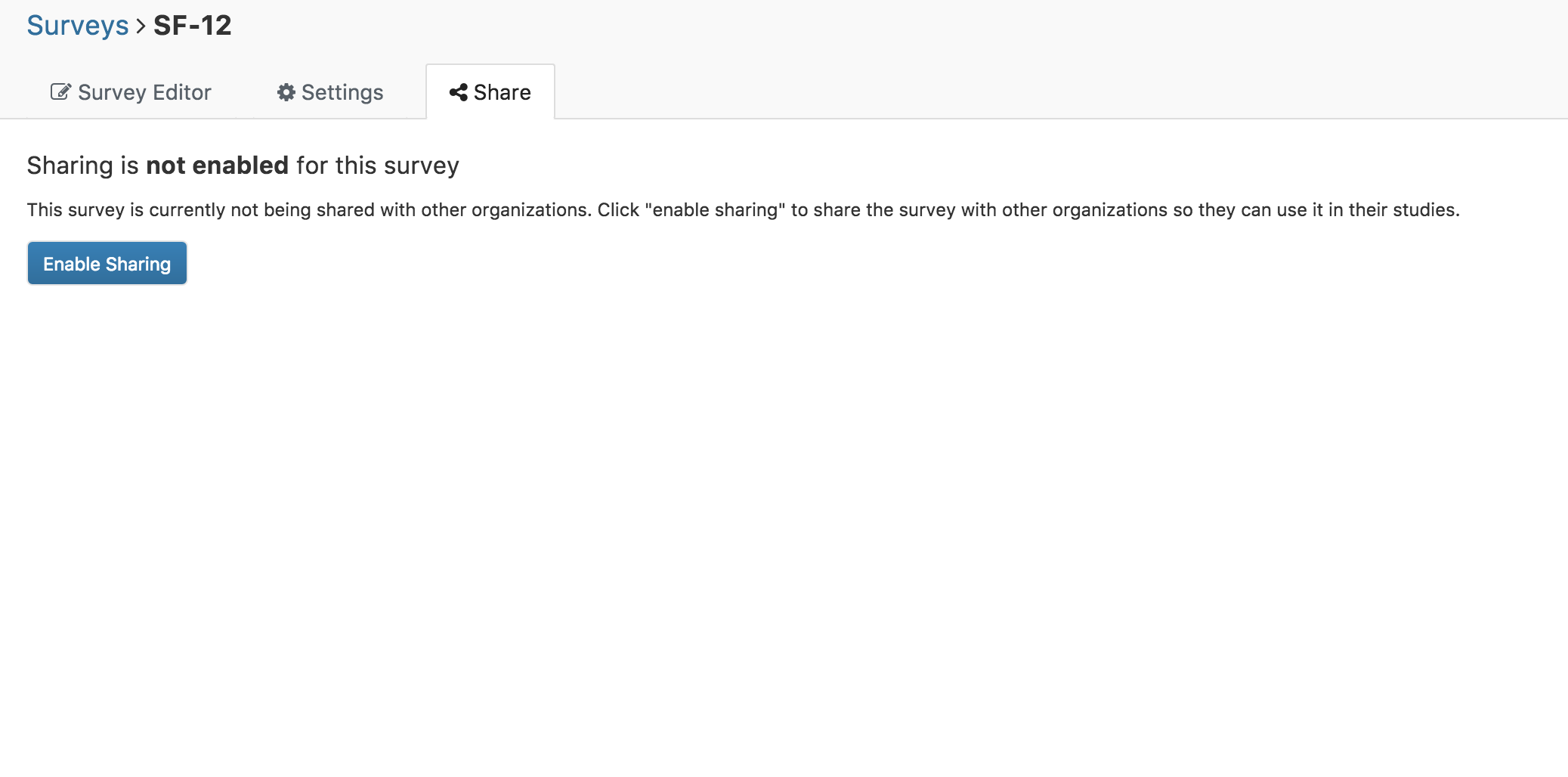Open the Survey Editor pencil icon

tap(60, 92)
